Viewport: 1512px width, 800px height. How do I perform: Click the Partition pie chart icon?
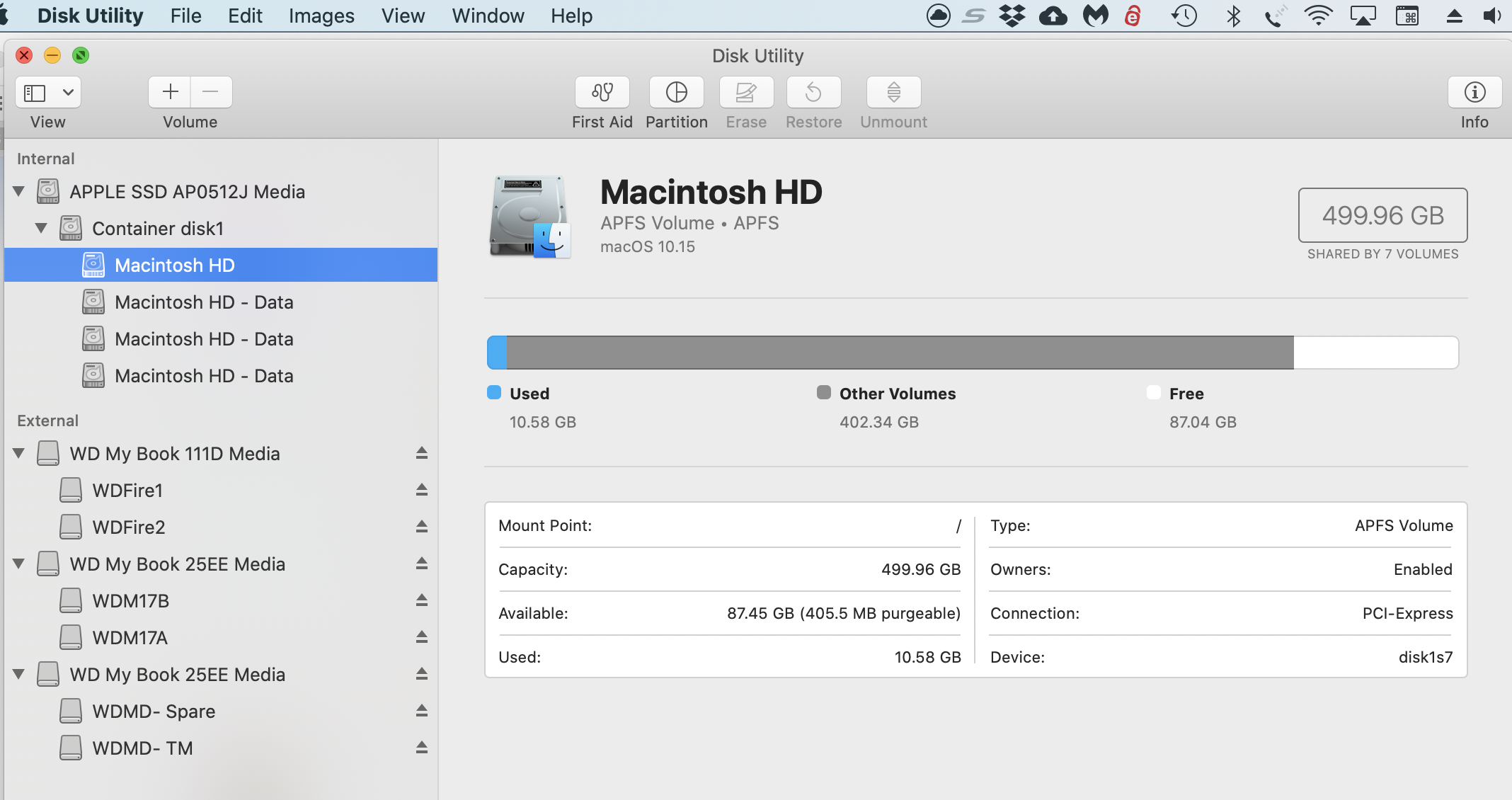676,92
